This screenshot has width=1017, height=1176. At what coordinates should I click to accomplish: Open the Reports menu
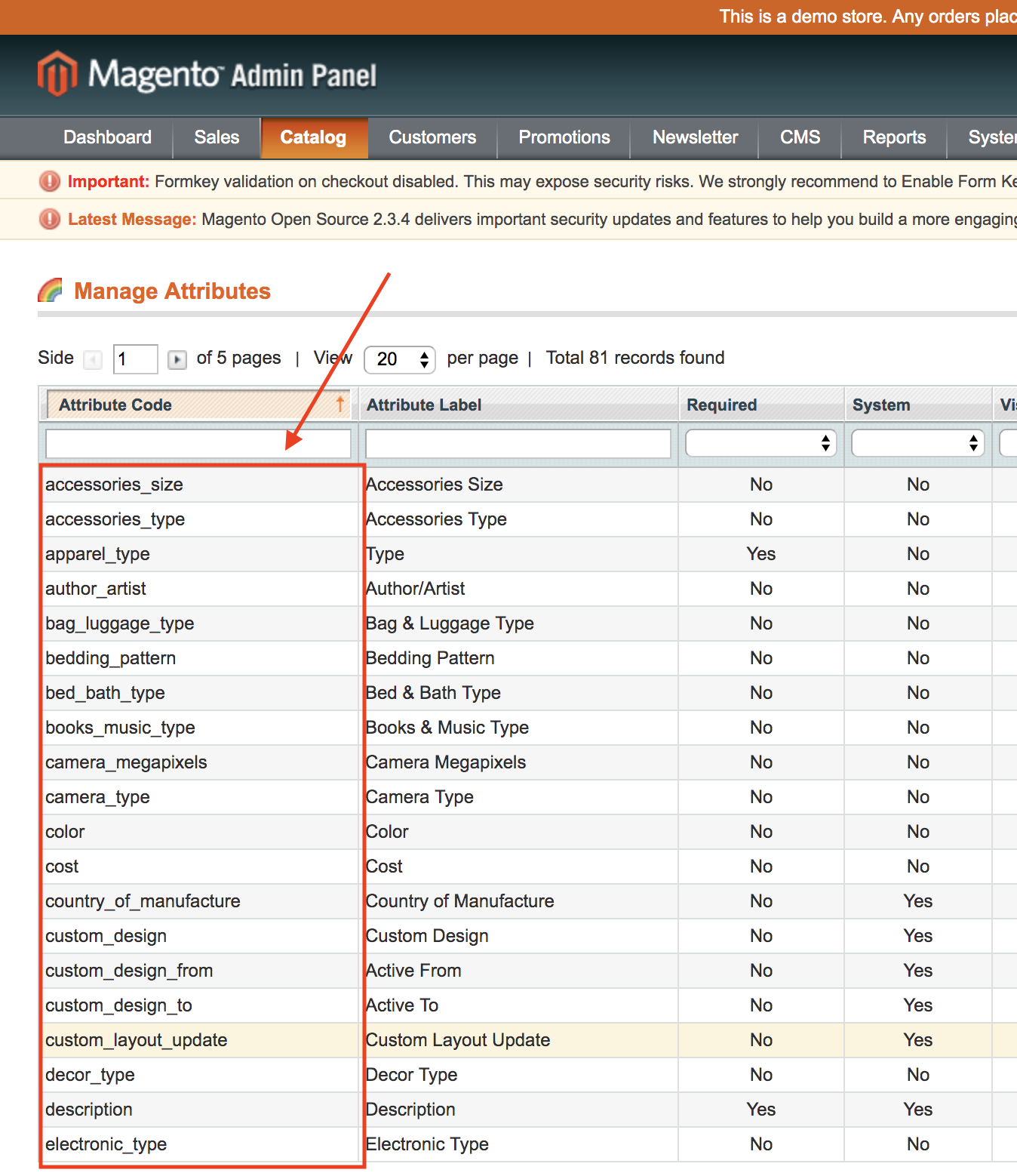tap(894, 137)
